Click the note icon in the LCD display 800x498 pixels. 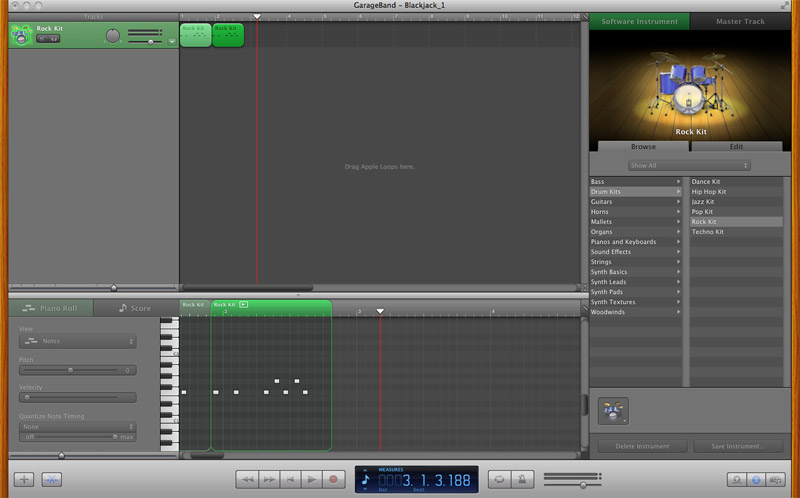click(365, 480)
